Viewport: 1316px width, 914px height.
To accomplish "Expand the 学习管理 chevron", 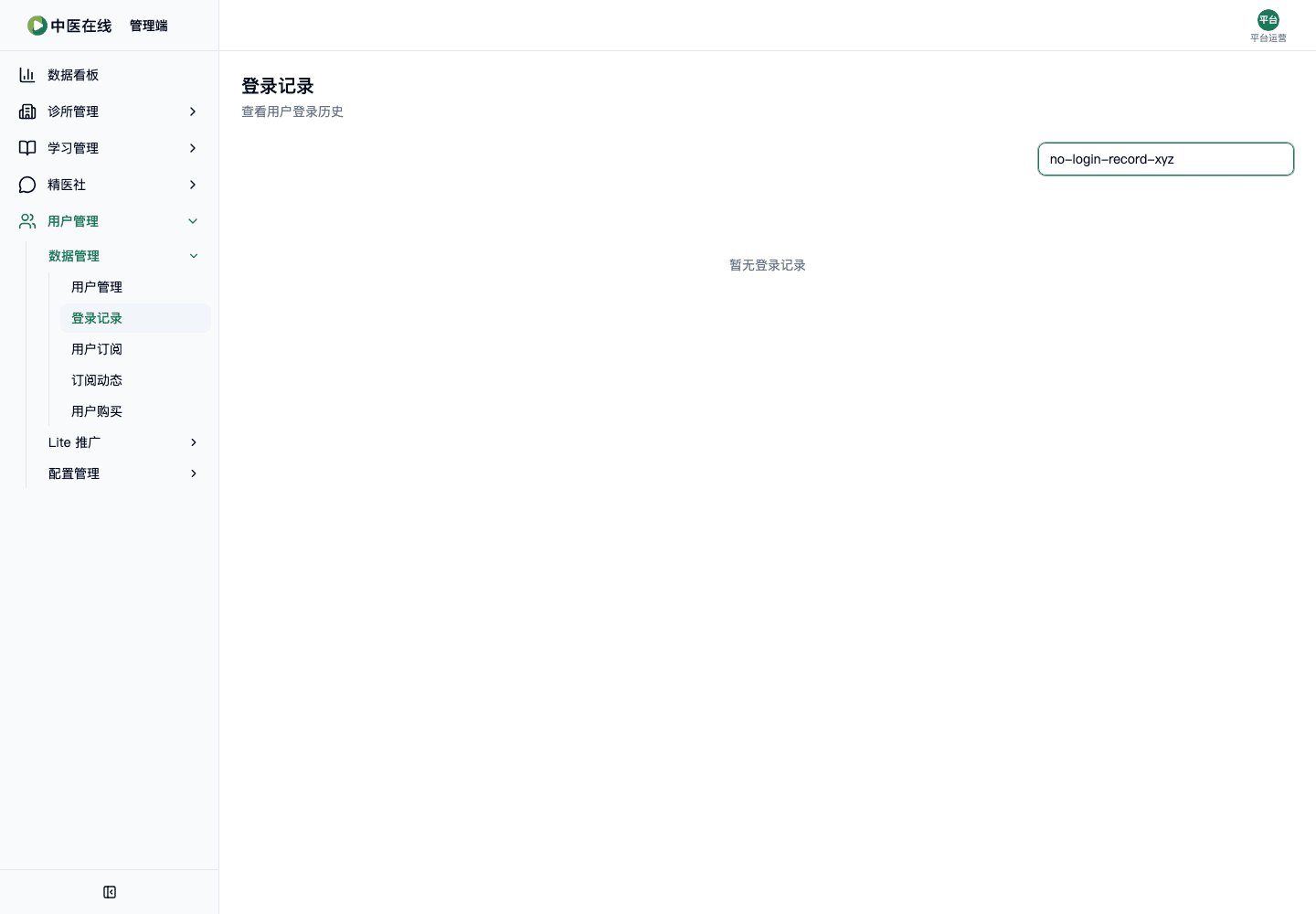I will point(193,148).
